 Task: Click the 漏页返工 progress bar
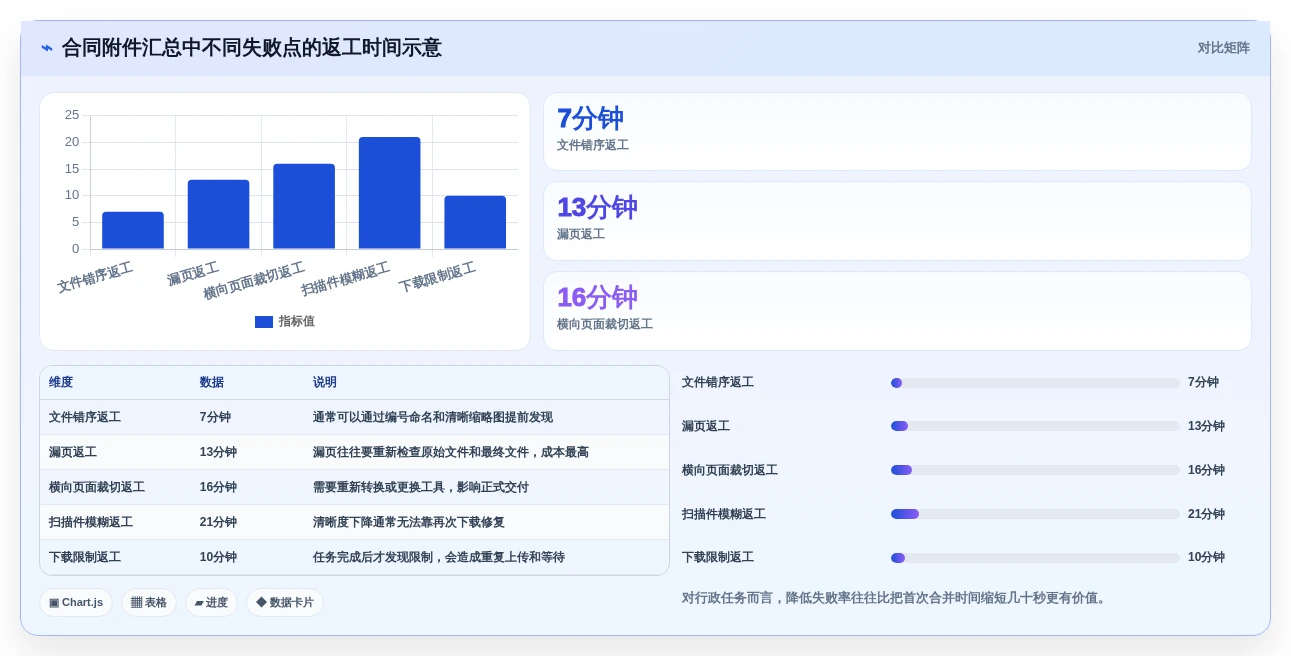tap(1035, 426)
